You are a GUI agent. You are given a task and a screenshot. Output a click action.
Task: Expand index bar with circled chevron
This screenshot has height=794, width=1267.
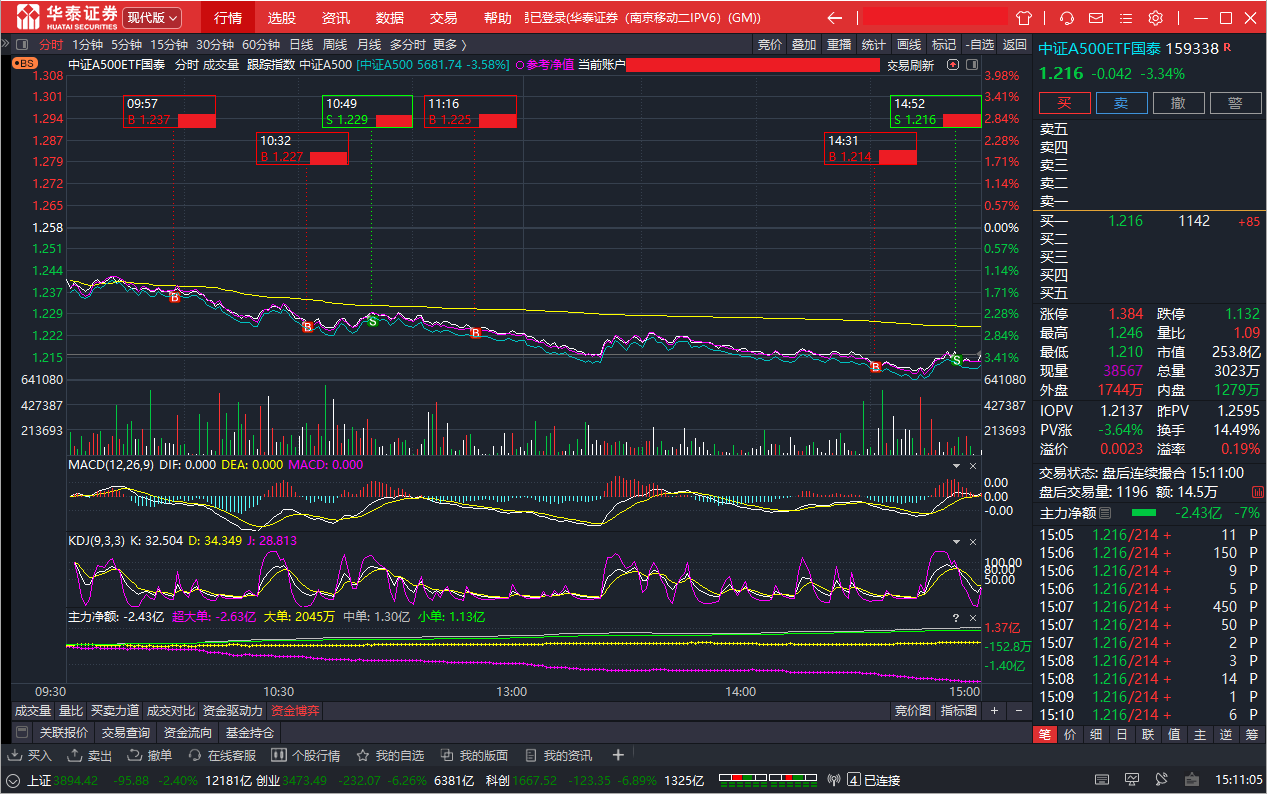(x=13, y=779)
